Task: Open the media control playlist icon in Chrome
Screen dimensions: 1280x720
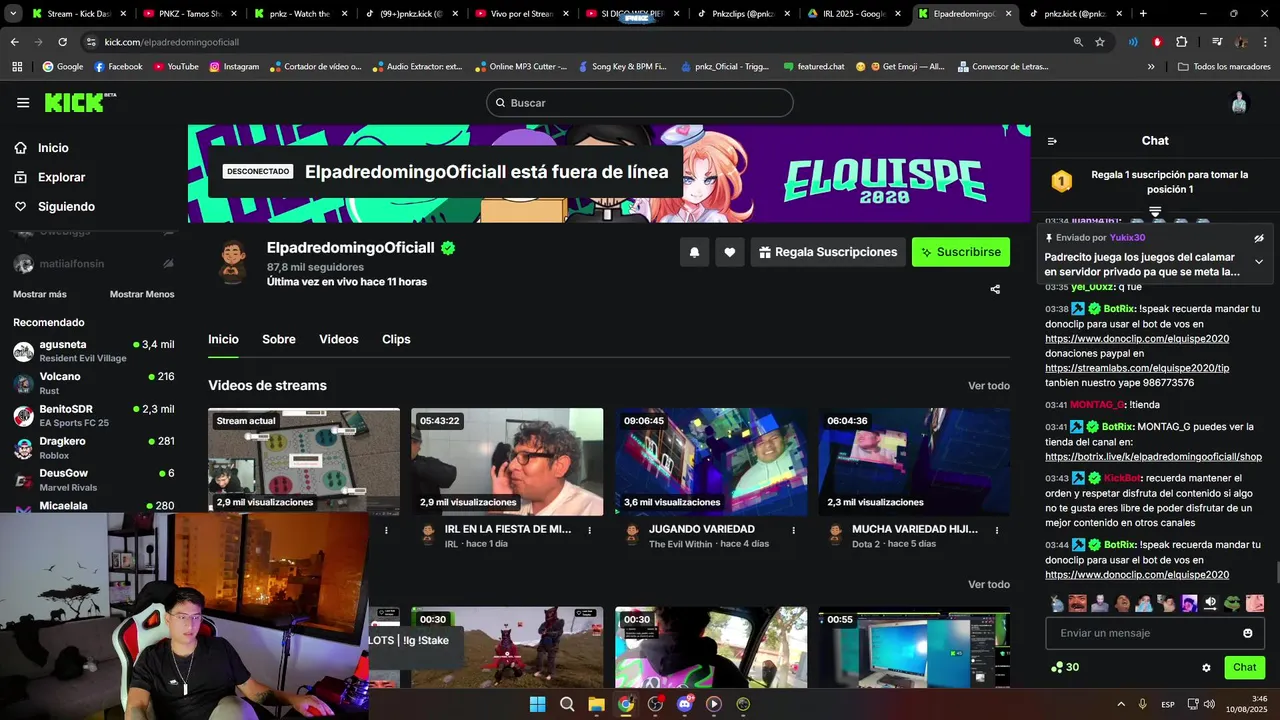Action: pos(1217,42)
